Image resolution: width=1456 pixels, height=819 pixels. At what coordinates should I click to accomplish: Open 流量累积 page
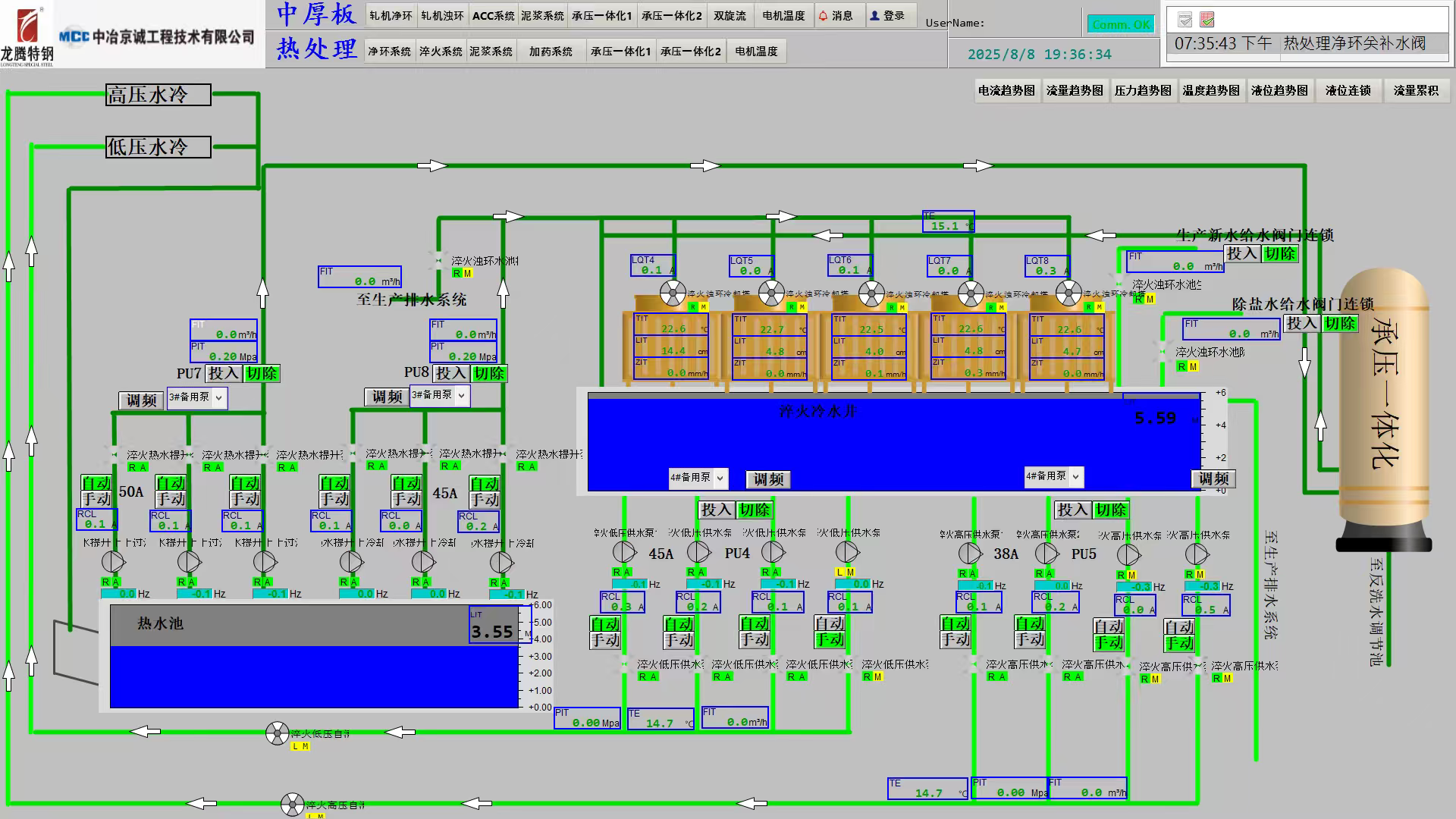[x=1416, y=90]
